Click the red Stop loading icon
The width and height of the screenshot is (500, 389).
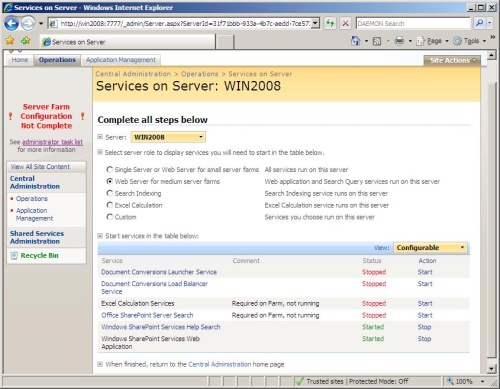tap(346, 23)
